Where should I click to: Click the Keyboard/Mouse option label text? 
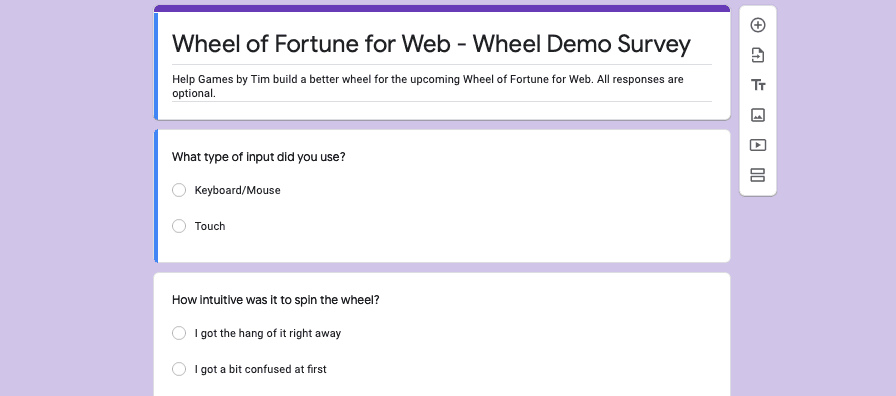pos(237,190)
